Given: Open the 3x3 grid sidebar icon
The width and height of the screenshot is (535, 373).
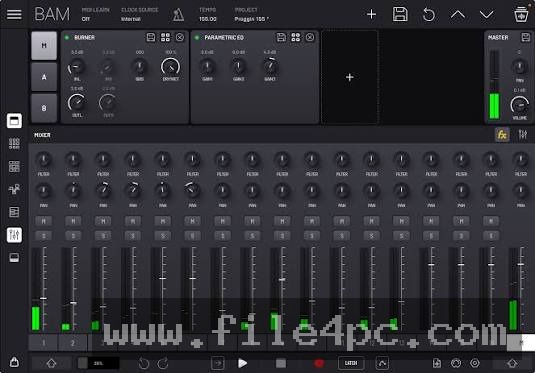Looking at the screenshot, I should coord(14,167).
